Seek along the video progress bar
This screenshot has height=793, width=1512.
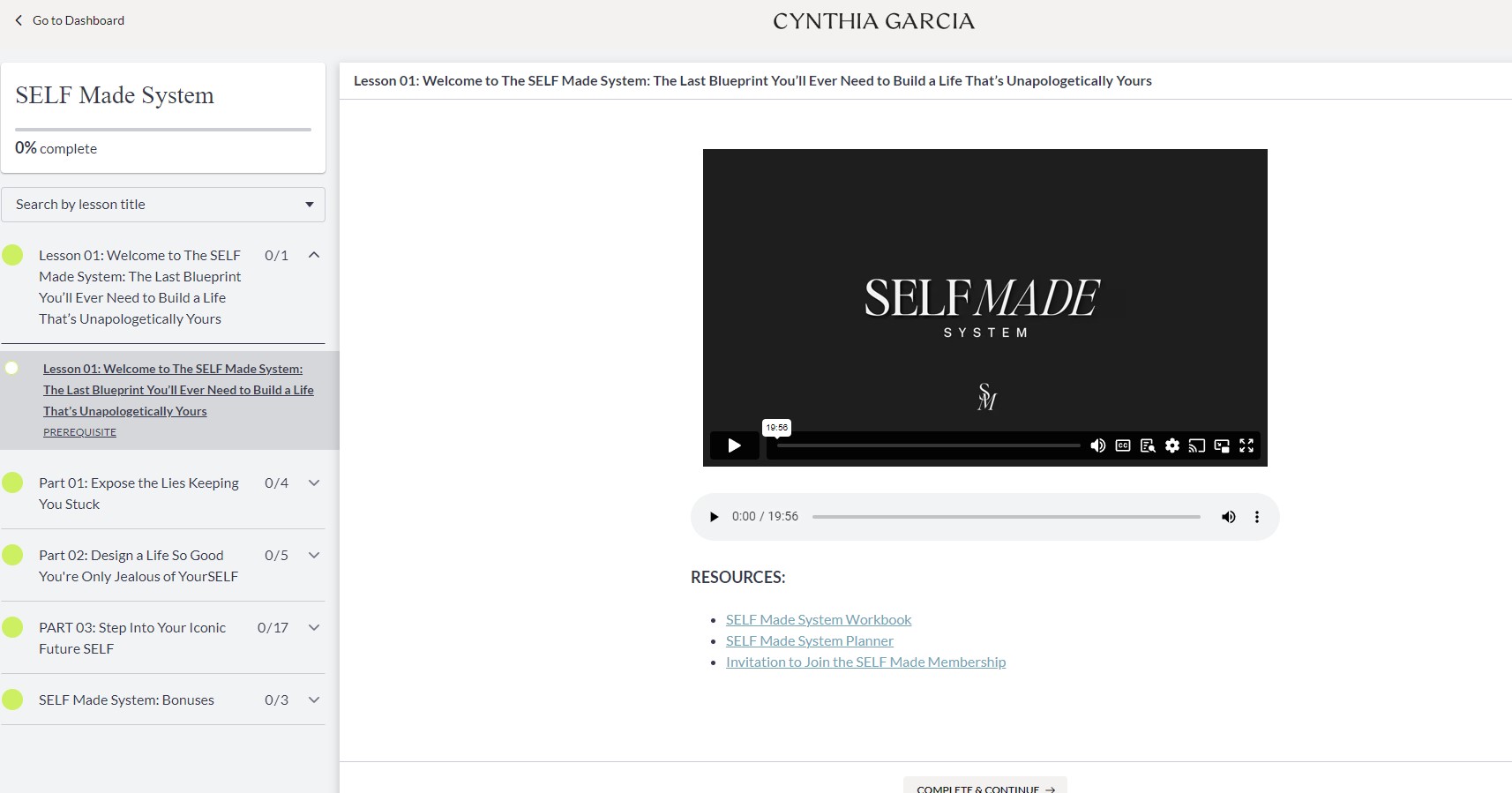click(928, 445)
